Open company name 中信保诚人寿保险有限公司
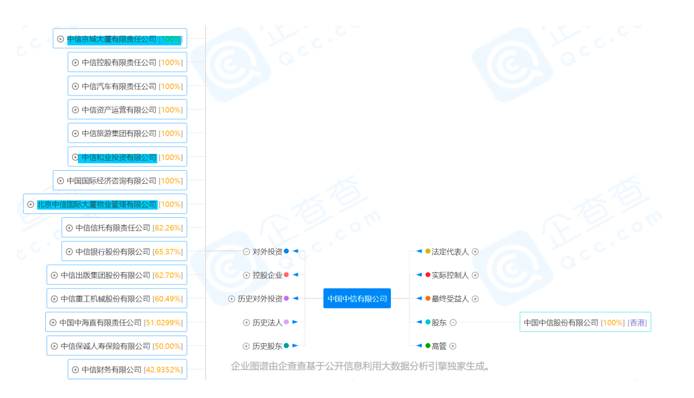Screen dimensions: 694x398 pos(105,346)
